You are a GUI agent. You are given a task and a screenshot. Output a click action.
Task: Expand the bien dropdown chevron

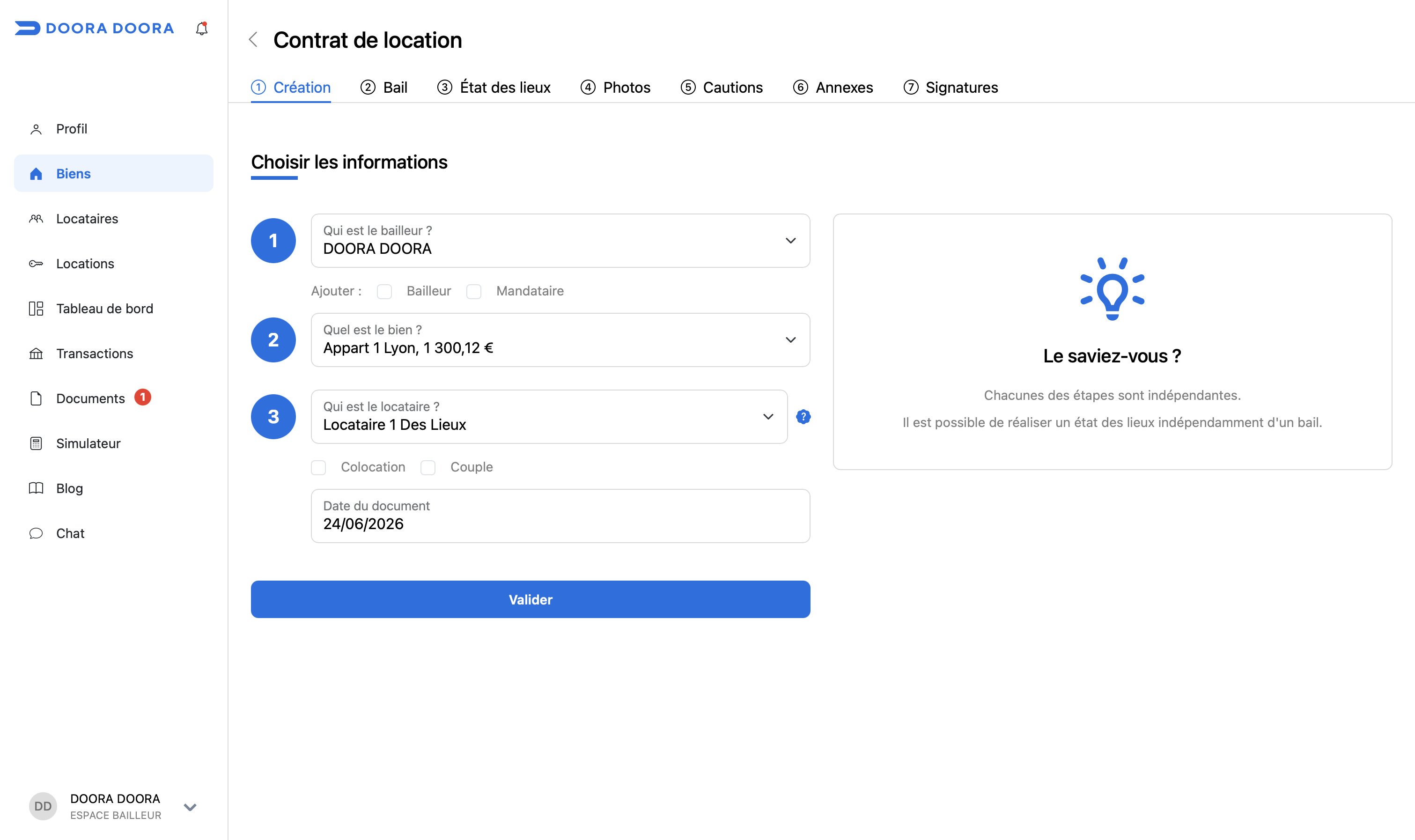[791, 339]
